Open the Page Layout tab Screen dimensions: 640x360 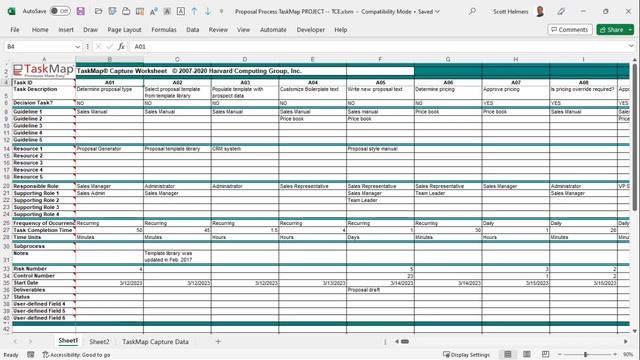point(124,30)
